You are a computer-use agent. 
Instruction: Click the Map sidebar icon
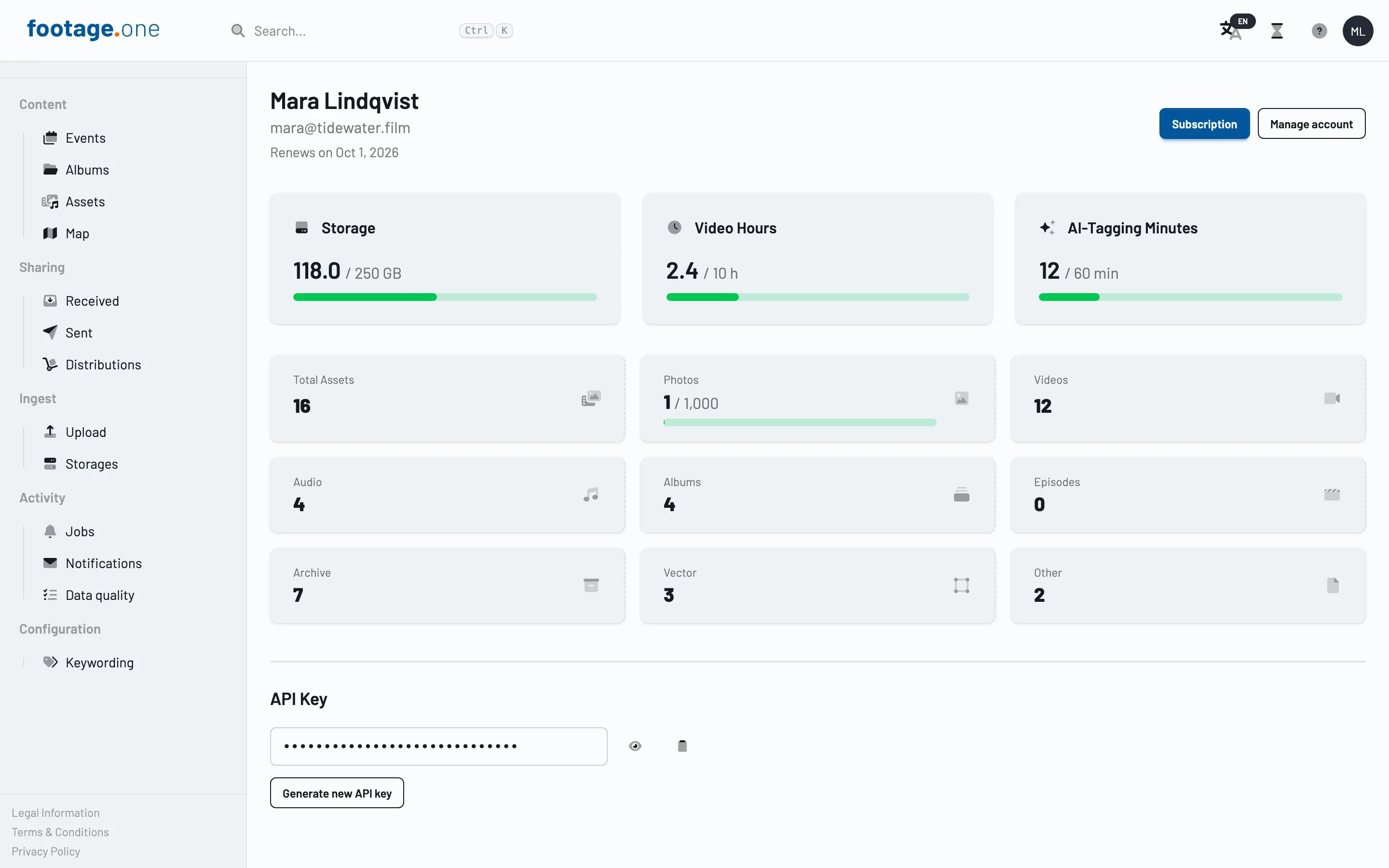(51, 233)
